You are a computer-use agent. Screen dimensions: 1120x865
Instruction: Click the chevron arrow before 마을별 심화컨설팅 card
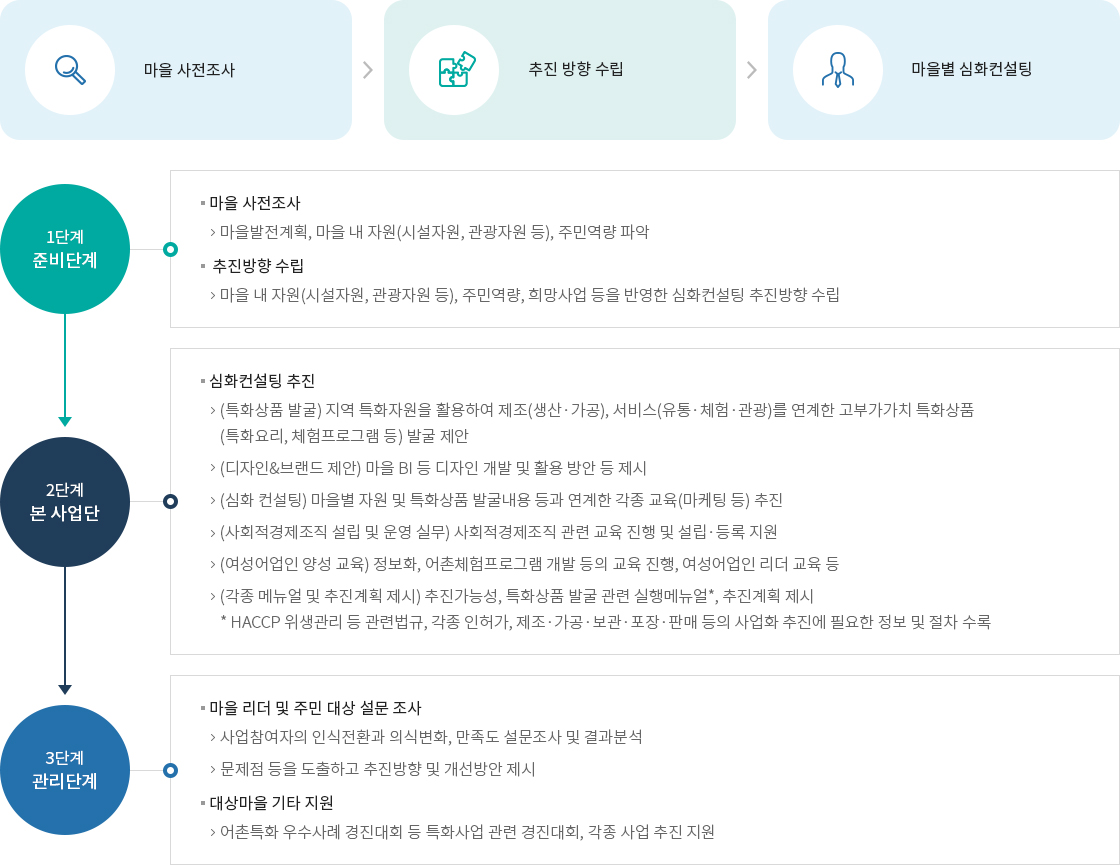(x=751, y=69)
